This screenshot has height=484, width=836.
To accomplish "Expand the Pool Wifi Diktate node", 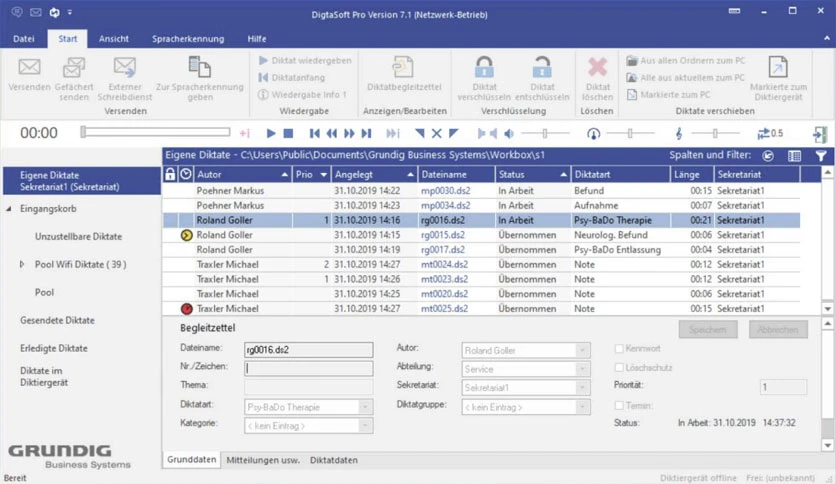I will coord(22,264).
